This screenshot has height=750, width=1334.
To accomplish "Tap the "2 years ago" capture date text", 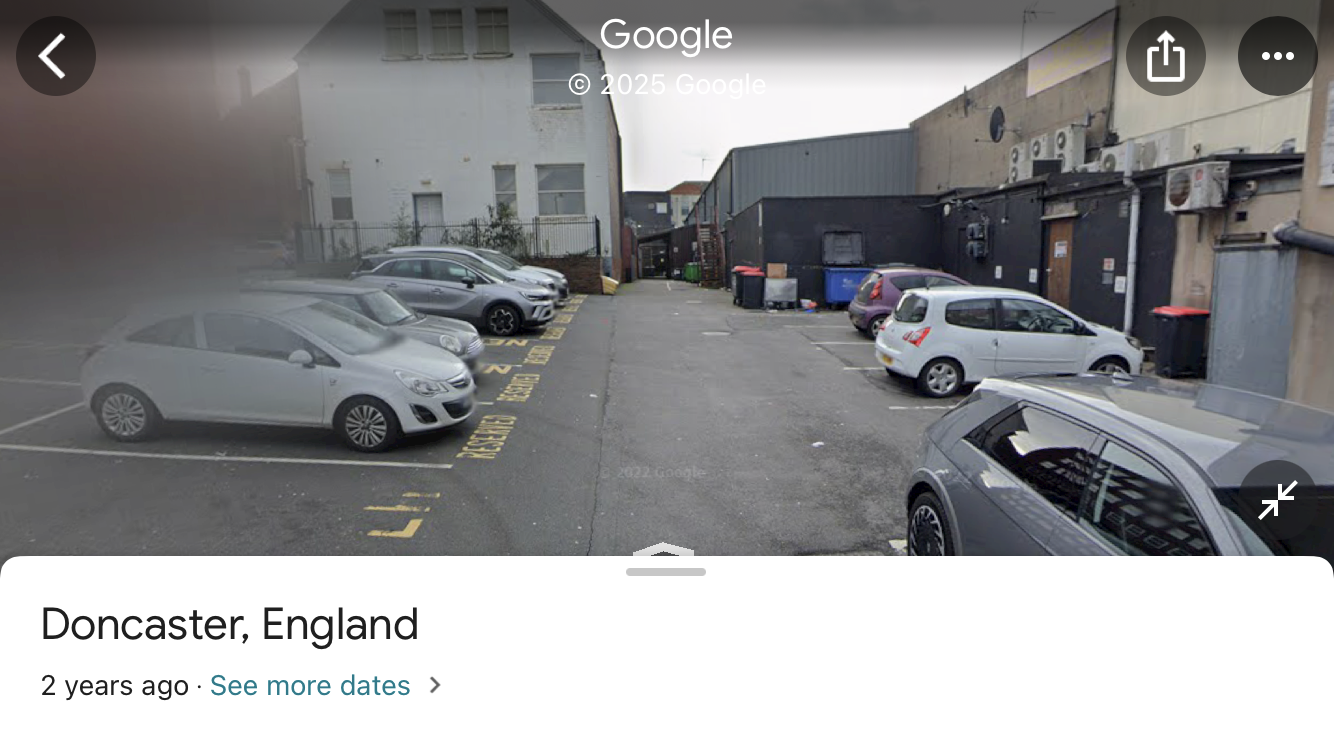I will tap(115, 686).
